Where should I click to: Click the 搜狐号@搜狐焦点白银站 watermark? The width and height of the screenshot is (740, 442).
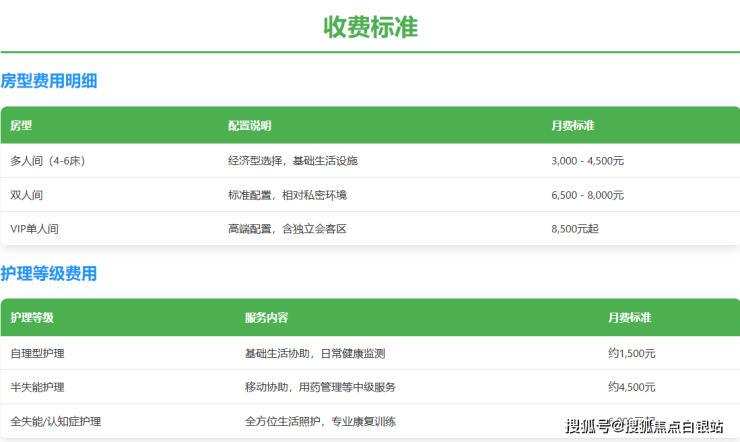(644, 427)
